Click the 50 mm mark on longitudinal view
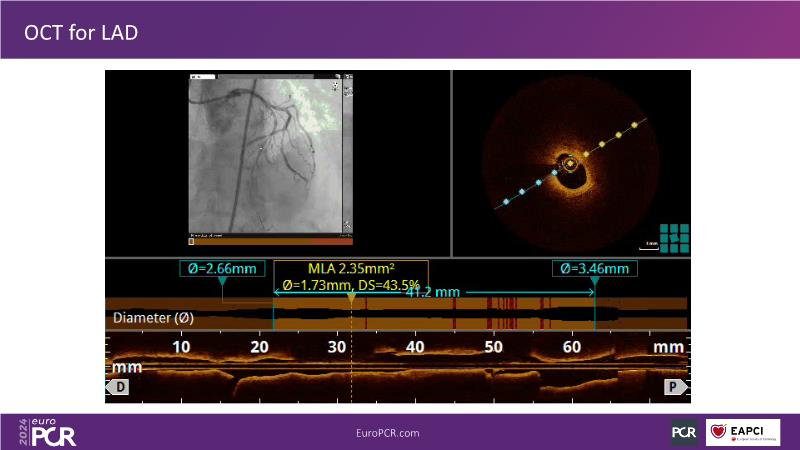Image resolution: width=800 pixels, height=450 pixels. click(493, 347)
